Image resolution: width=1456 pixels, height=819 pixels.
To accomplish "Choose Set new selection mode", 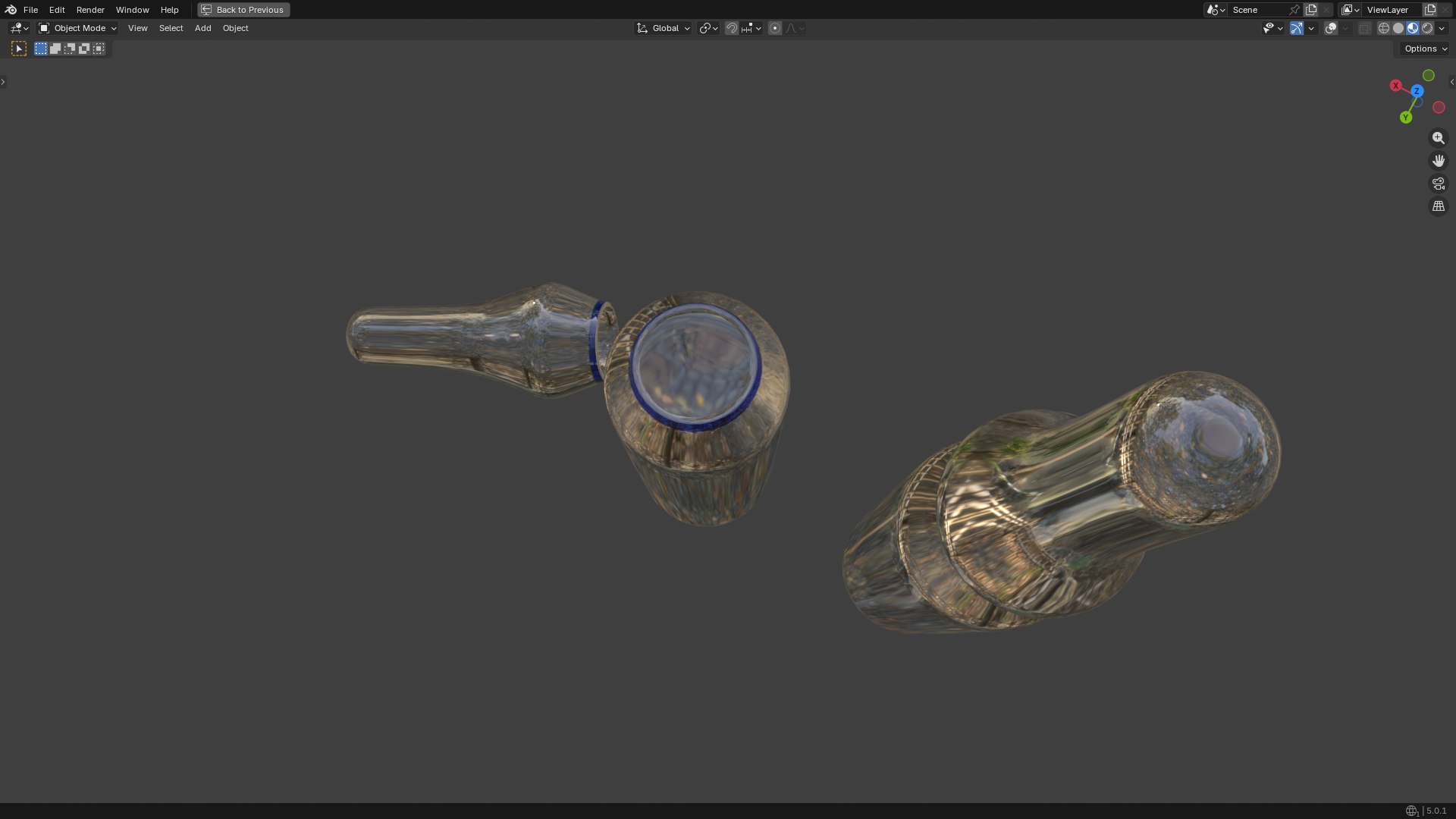I will [41, 49].
